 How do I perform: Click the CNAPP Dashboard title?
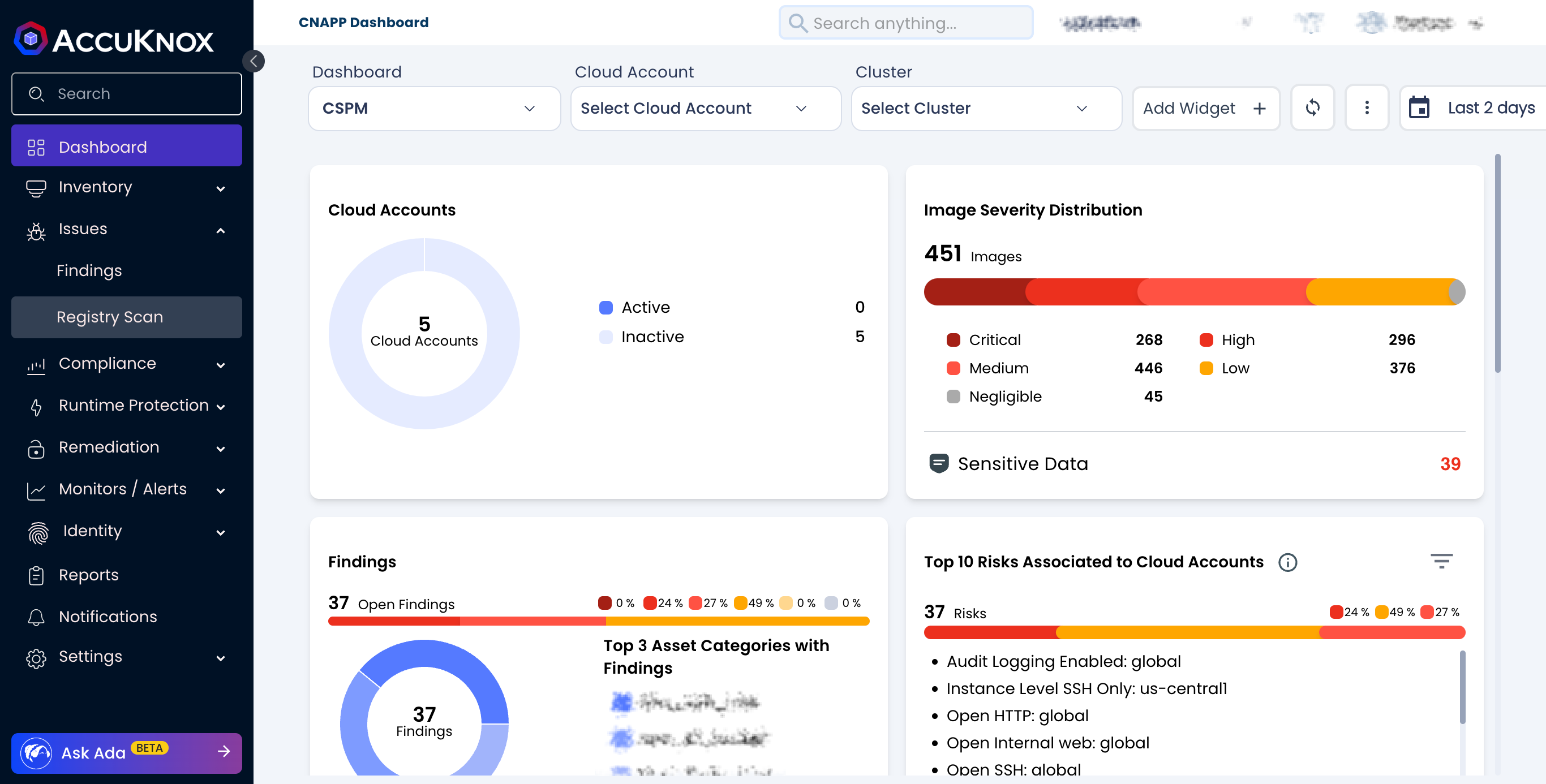coord(363,22)
